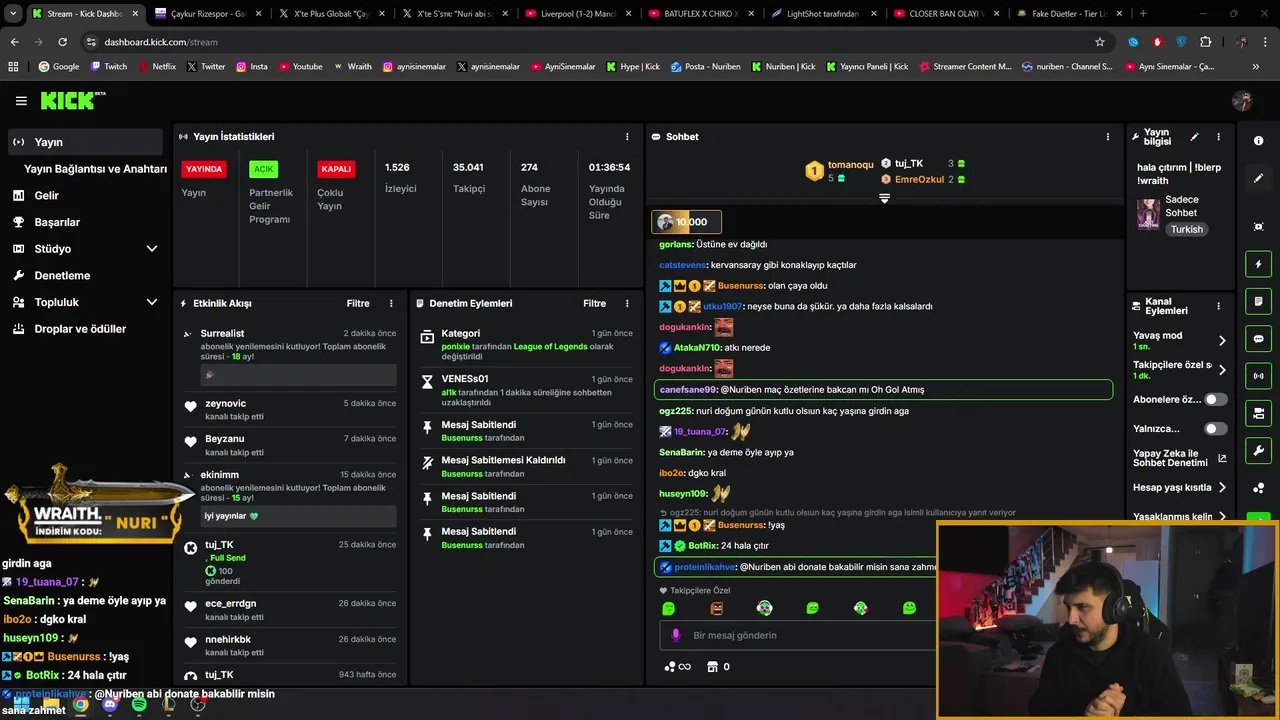Open the Twitch bookmark in the bookmarks bar
The width and height of the screenshot is (1280, 720).
point(109,66)
